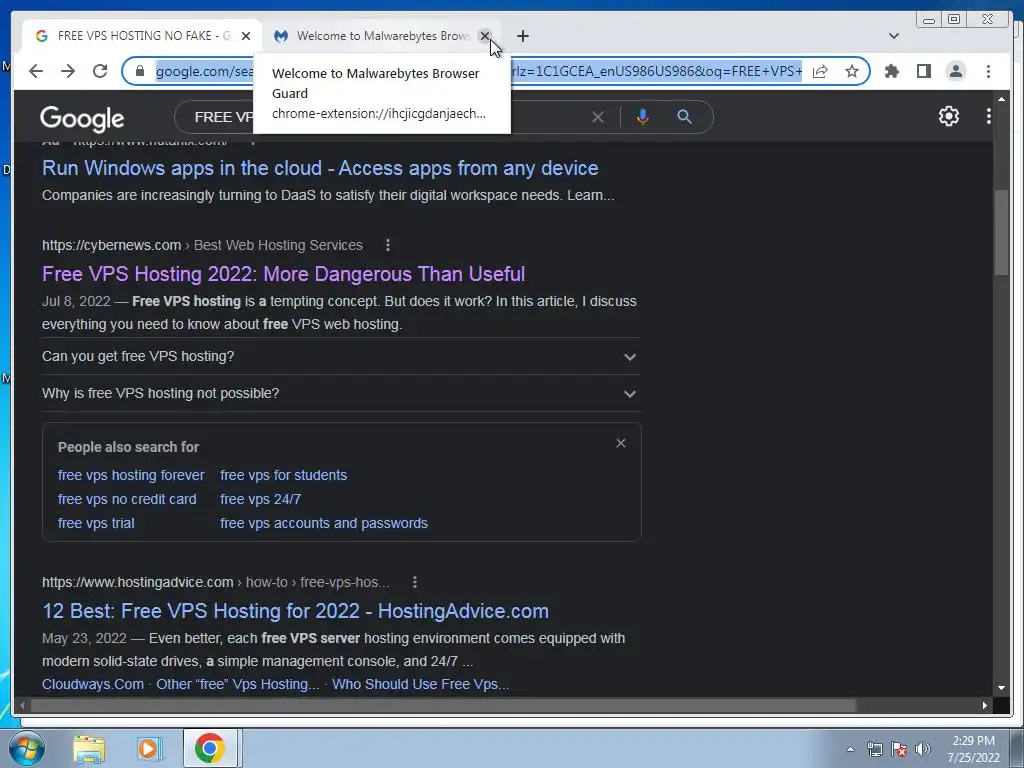1024x768 pixels.
Task: Open Windows Explorer from taskbar
Action: click(x=89, y=748)
